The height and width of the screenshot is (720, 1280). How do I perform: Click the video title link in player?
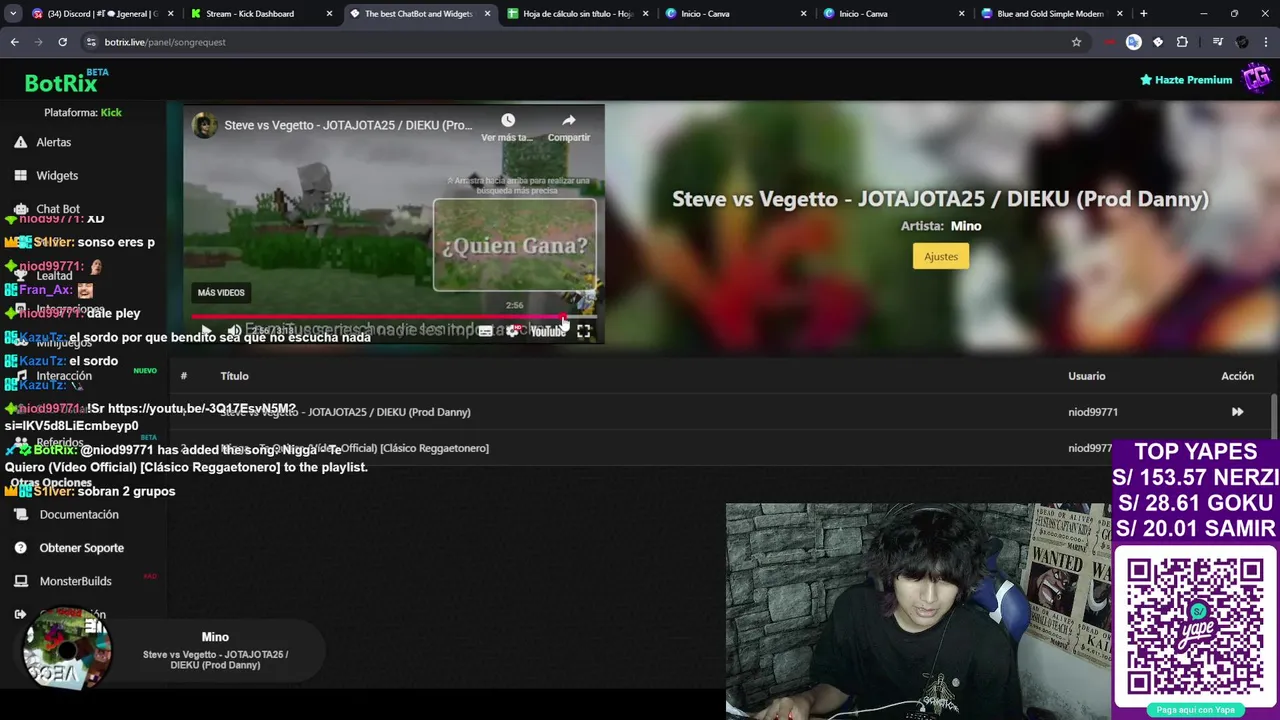(348, 125)
